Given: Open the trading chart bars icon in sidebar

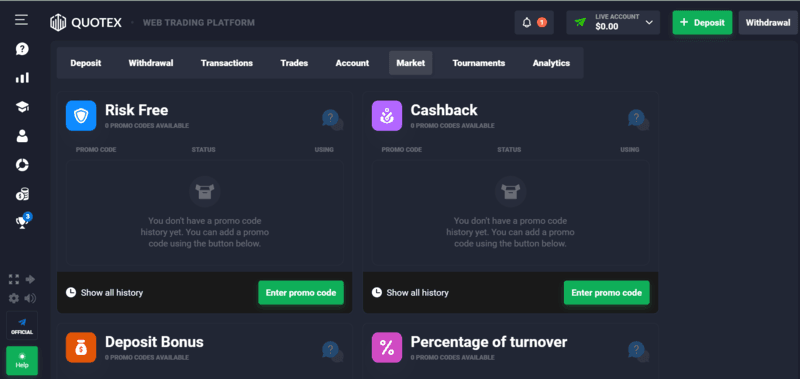Looking at the screenshot, I should pyautogui.click(x=22, y=78).
